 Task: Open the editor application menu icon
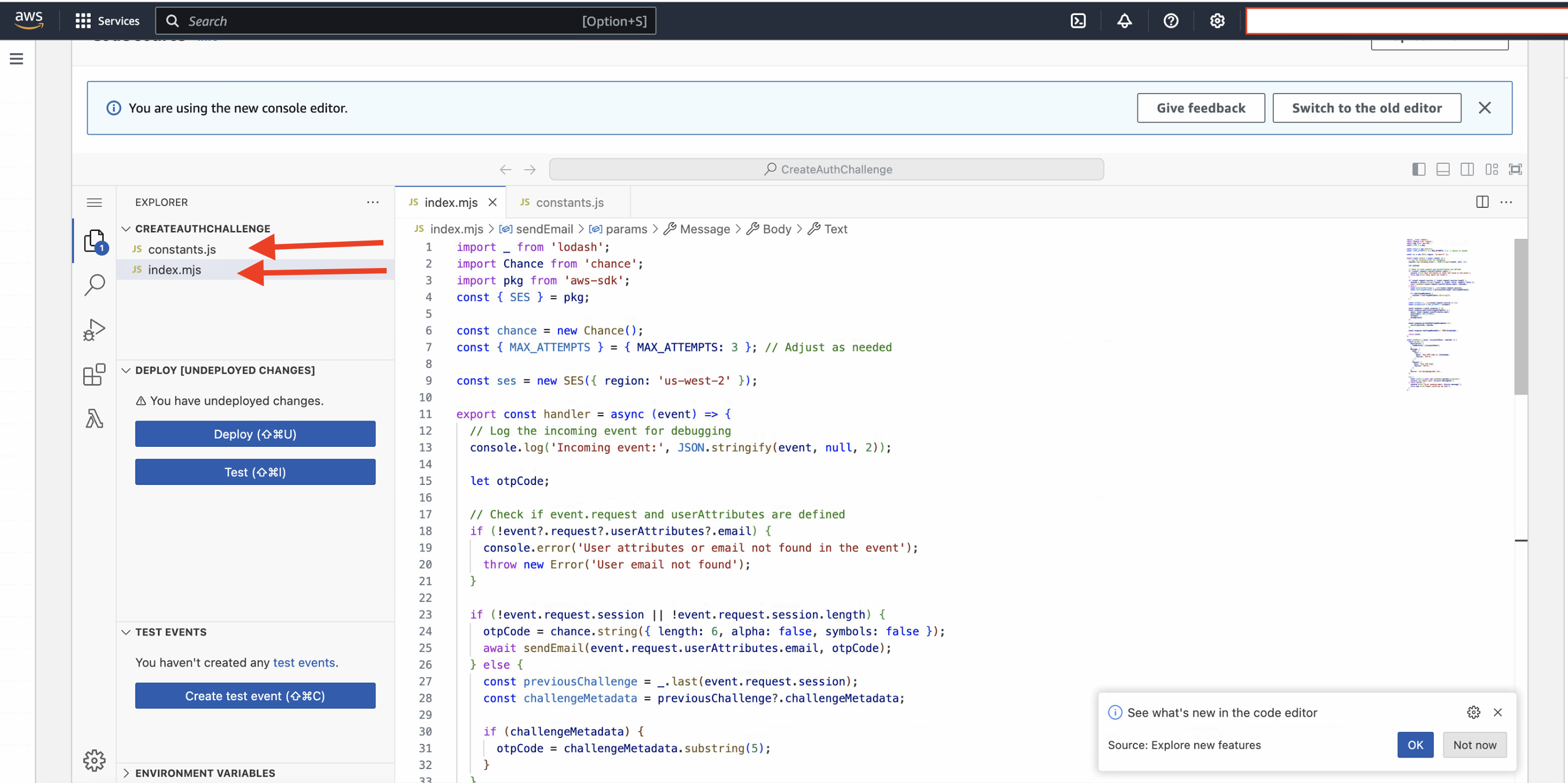(95, 202)
